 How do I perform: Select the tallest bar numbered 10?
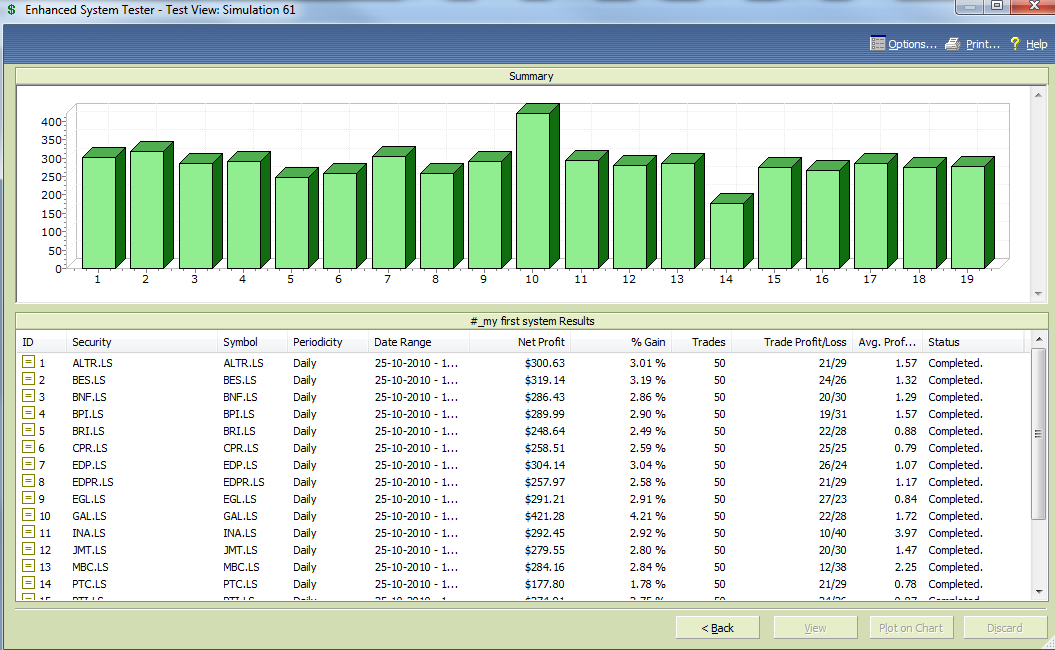[533, 190]
